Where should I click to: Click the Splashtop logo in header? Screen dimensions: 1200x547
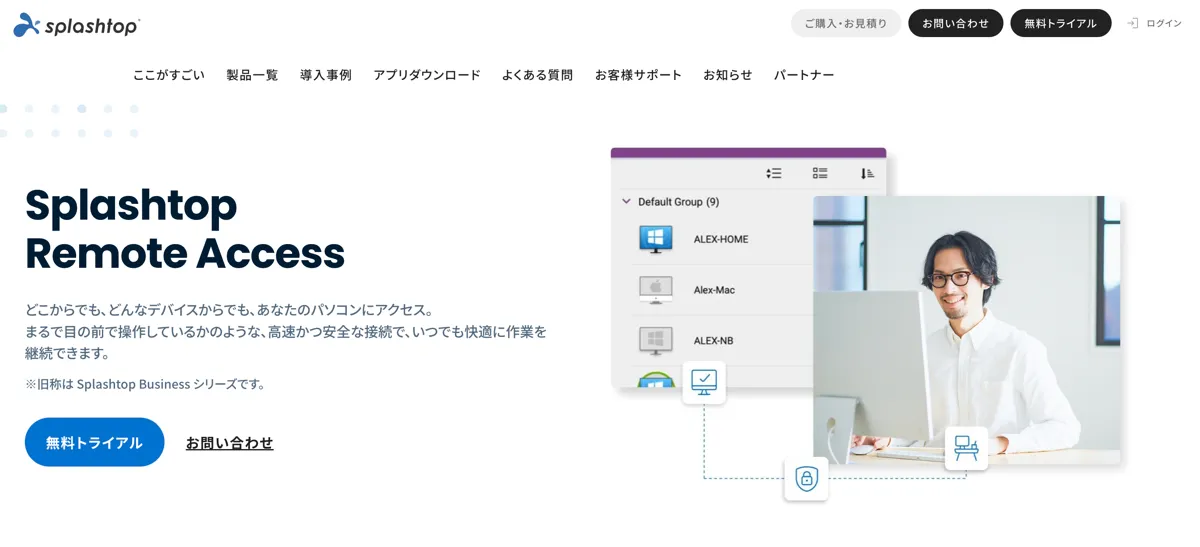77,25
